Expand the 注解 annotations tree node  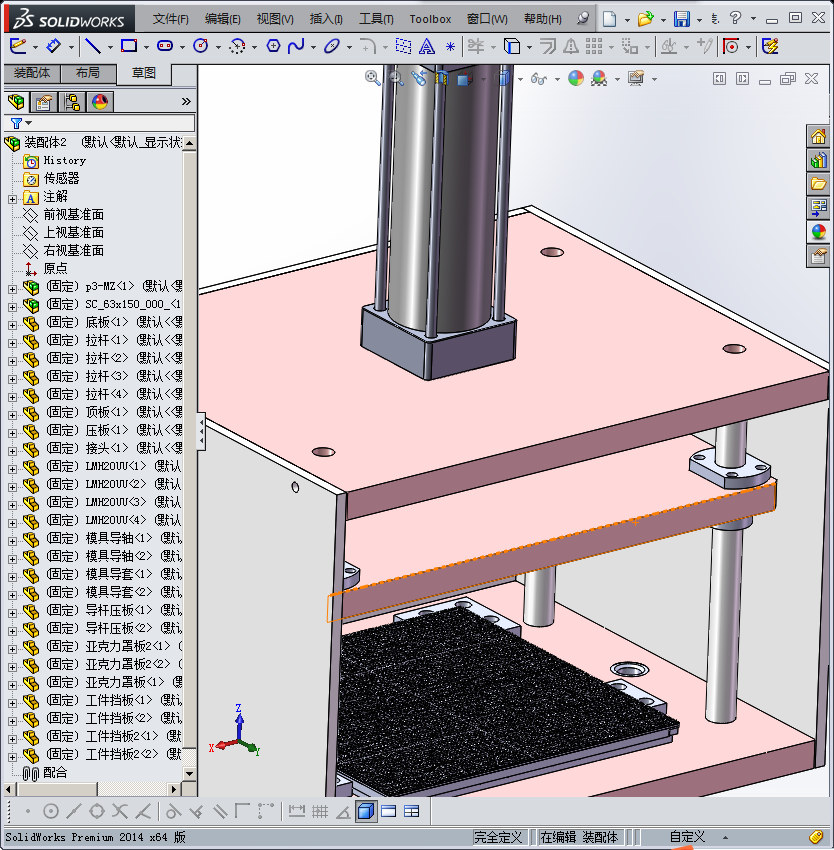12,197
